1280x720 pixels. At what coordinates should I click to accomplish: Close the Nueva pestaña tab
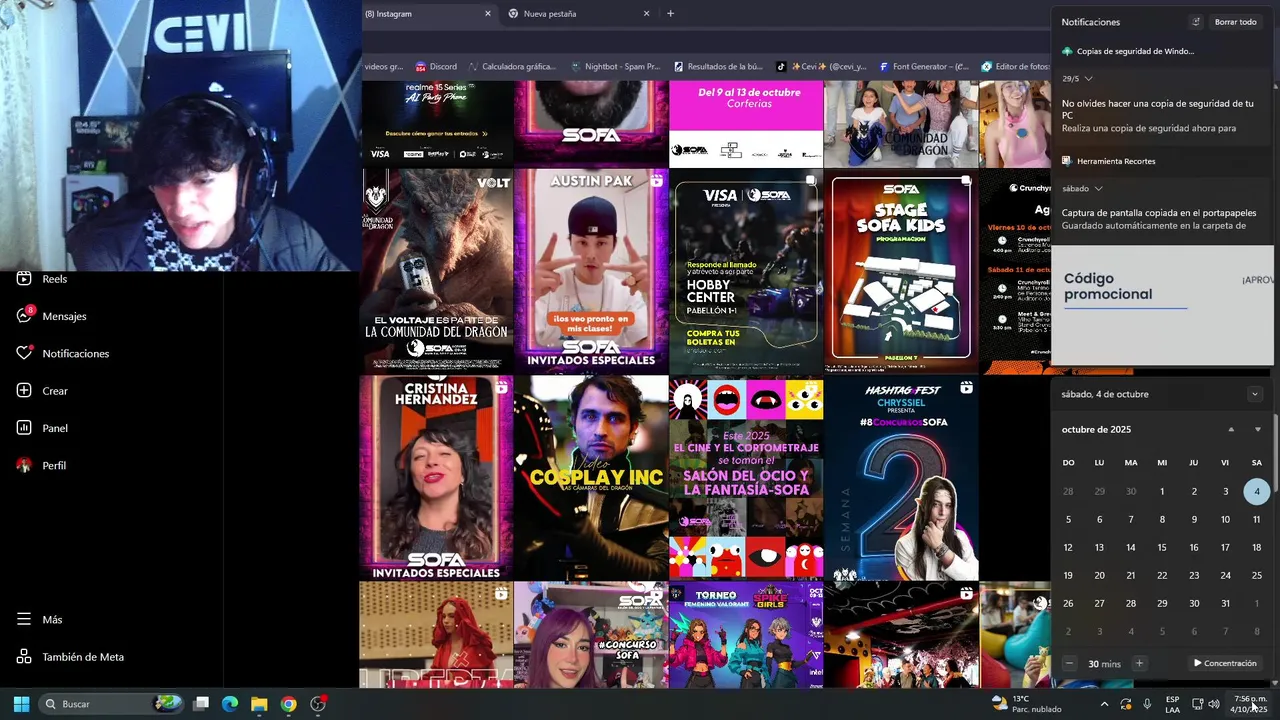coord(646,14)
